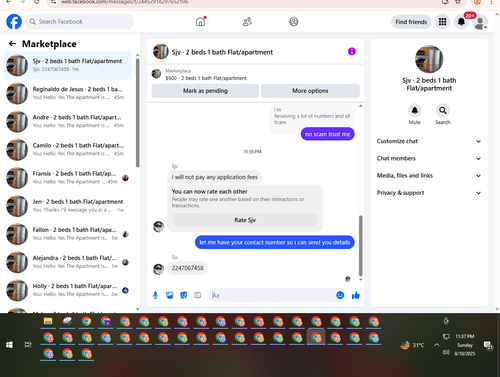The image size is (500, 377).
Task: Open Holly 2 beds 1 bath conversation
Action: point(67,290)
